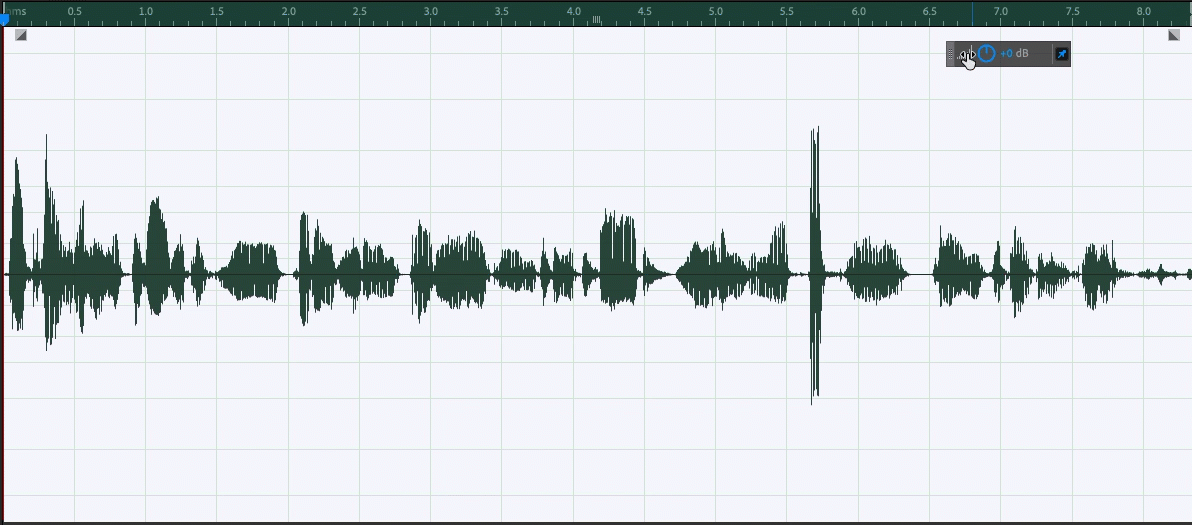Click the quiet waveform tail after 8.0 seconds
Viewport: 1192px width, 525px height.
[x=1160, y=273]
